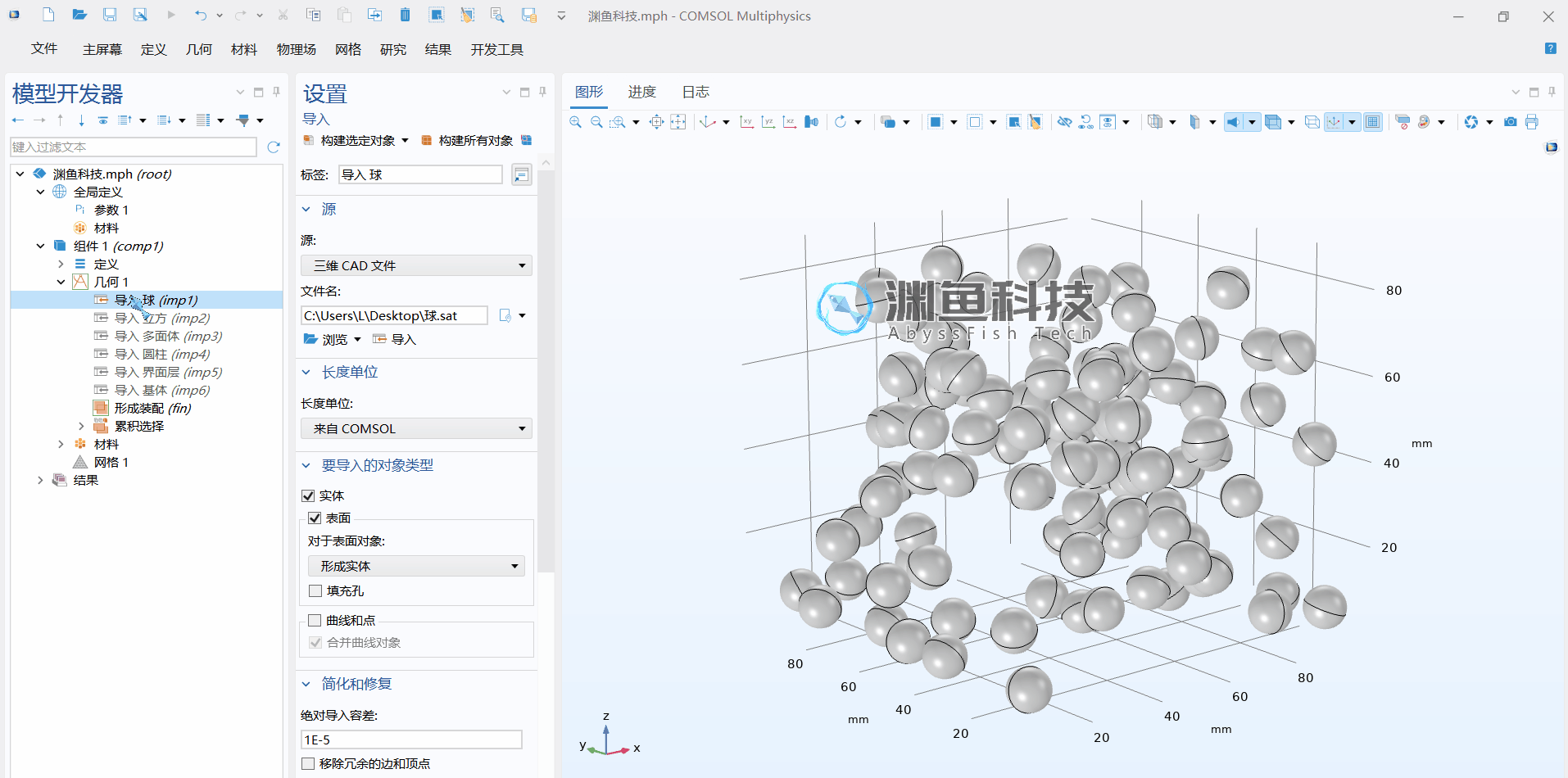The height and width of the screenshot is (778, 1568).
Task: Click the trash can delete icon in top toolbar
Action: click(405, 15)
